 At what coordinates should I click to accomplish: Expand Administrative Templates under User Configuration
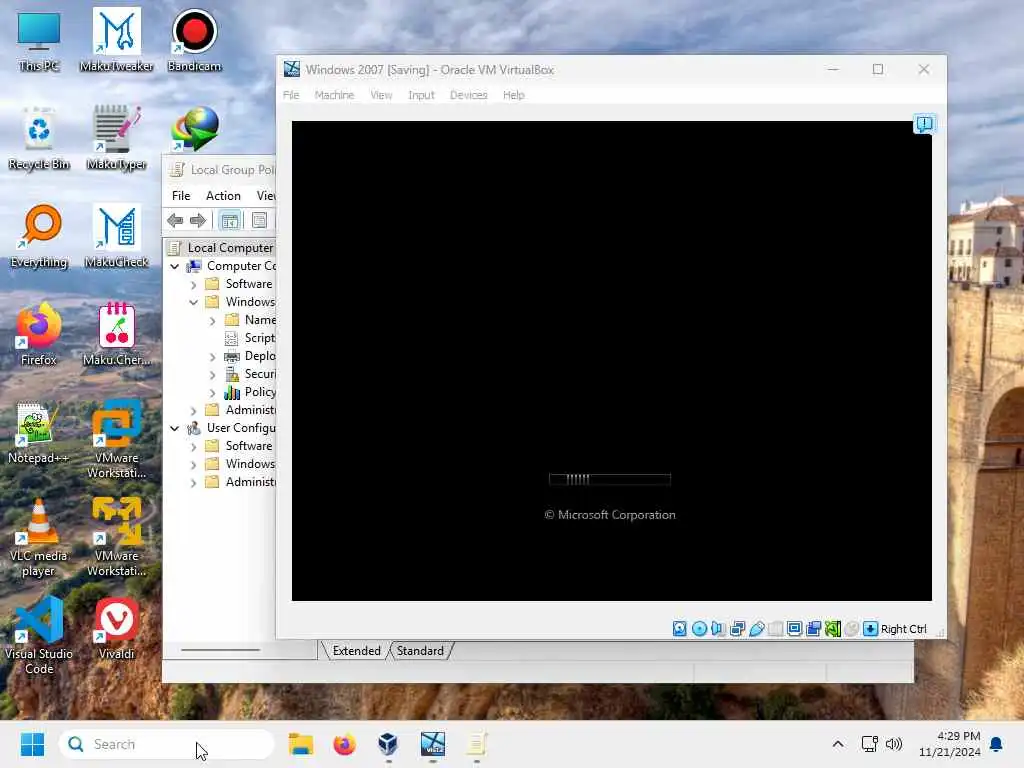point(193,483)
